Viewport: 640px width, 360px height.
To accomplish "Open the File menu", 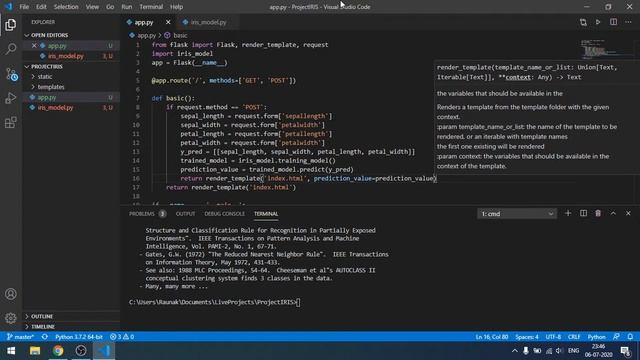I will [24, 7].
